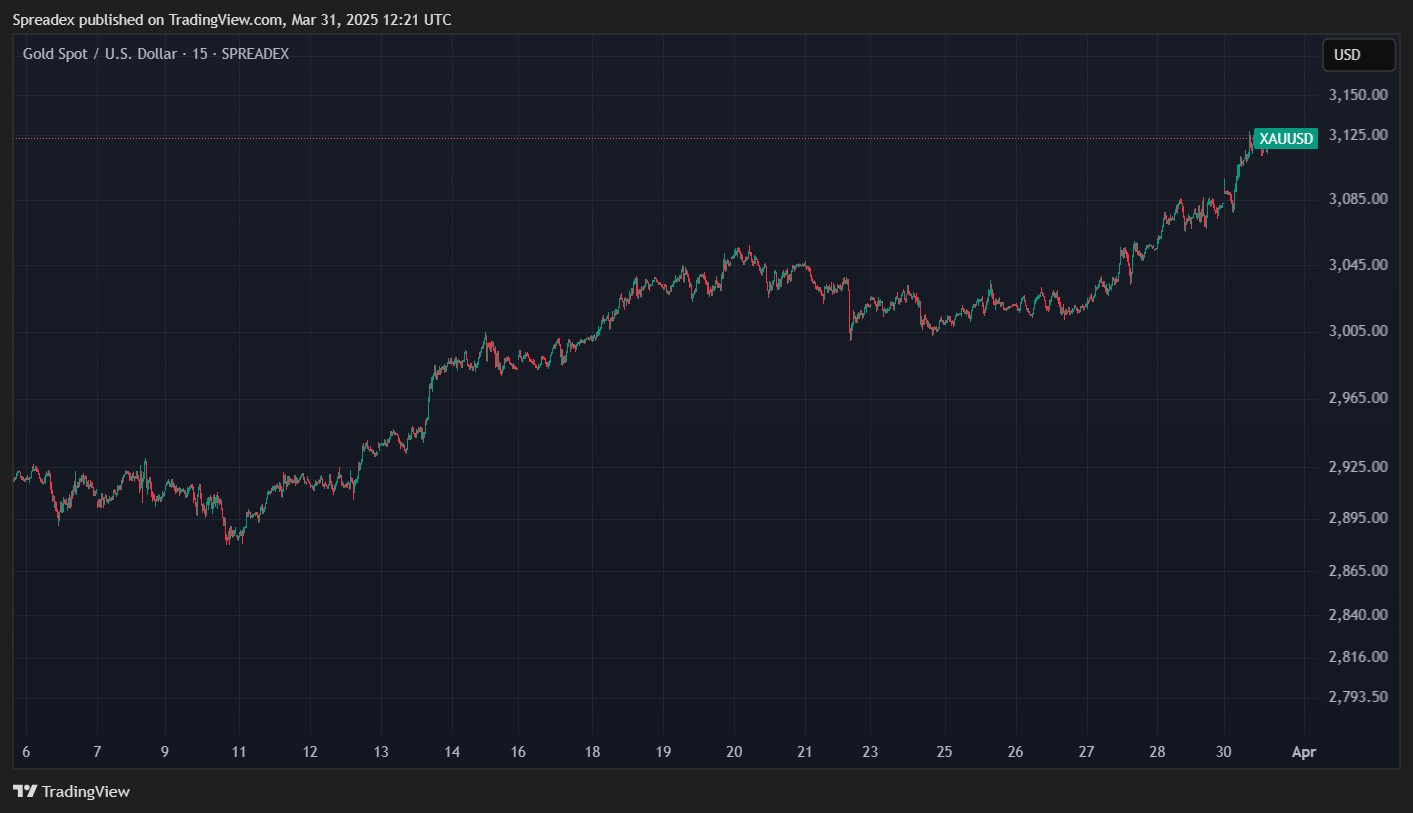Click the XAUUSD price label tag
The width and height of the screenshot is (1413, 813).
click(1285, 138)
